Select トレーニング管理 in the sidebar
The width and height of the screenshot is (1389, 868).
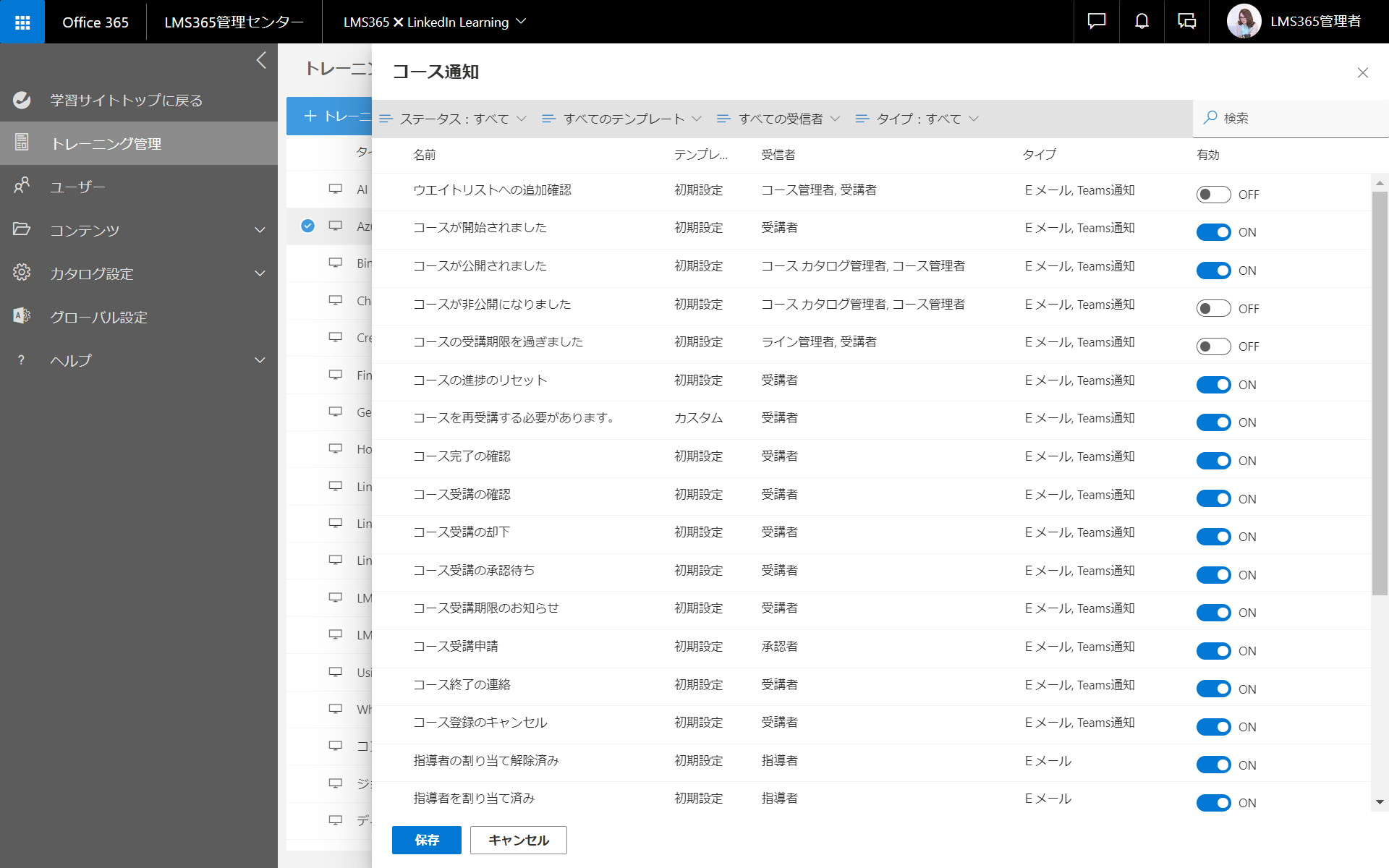coord(139,143)
